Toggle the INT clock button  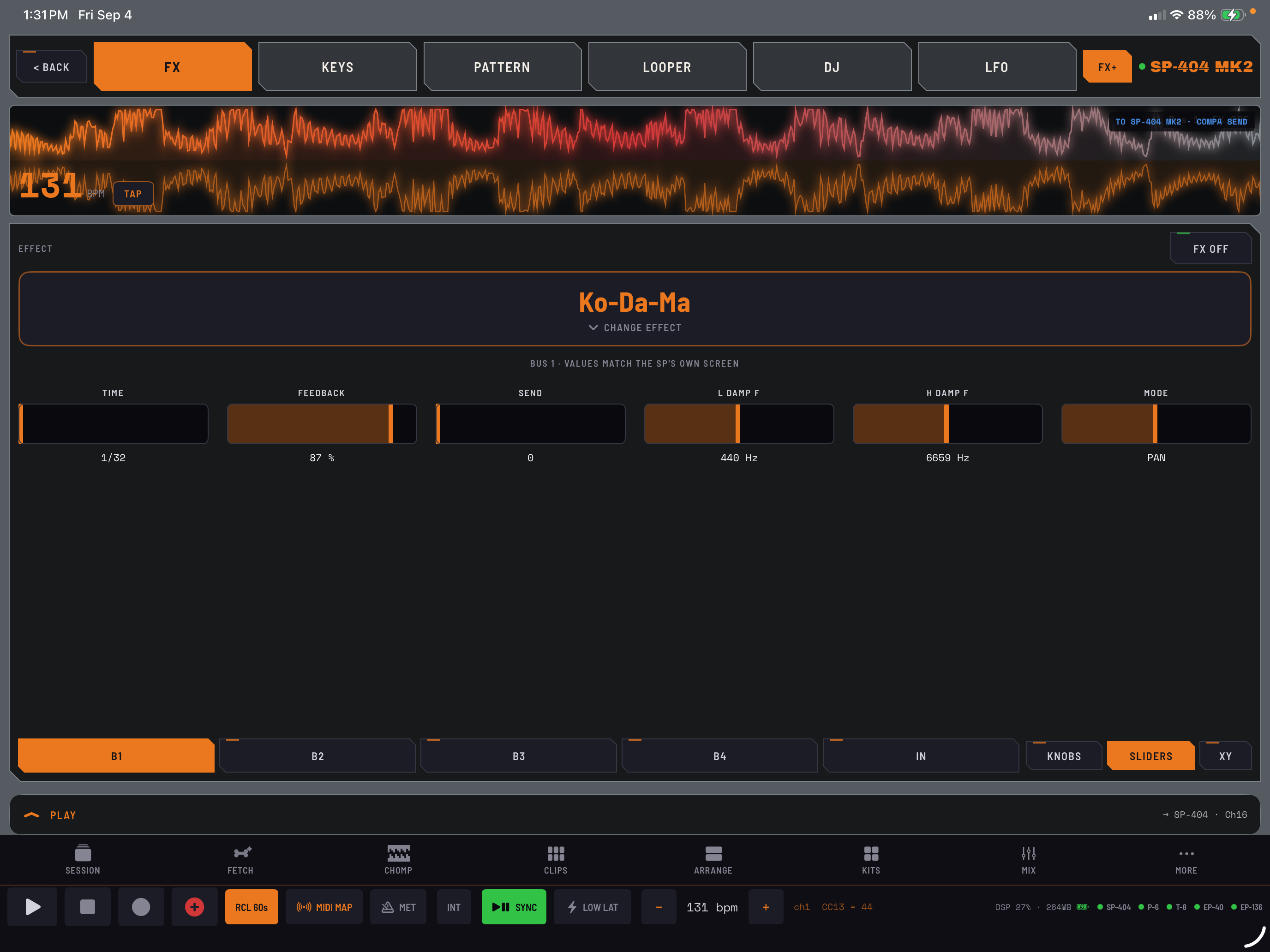(454, 907)
